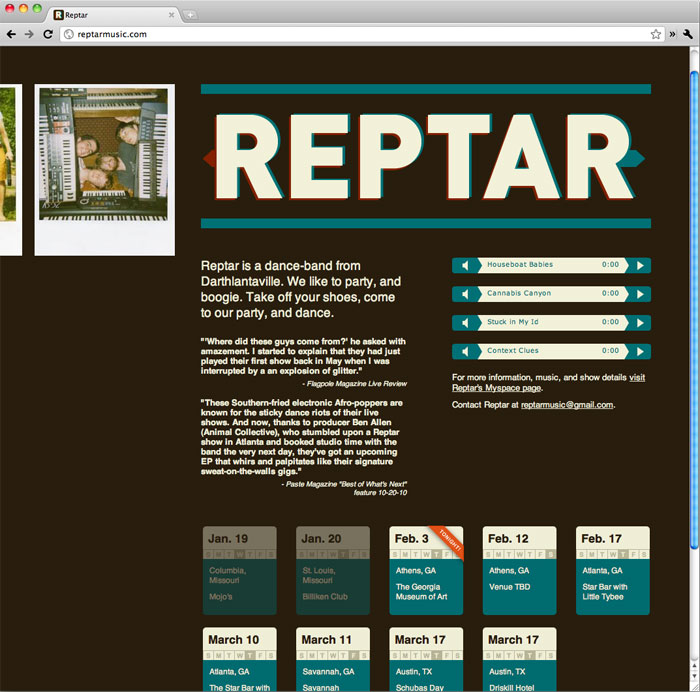The image size is (700, 692).
Task: Mute the Stuck In My Id player
Action: click(465, 322)
